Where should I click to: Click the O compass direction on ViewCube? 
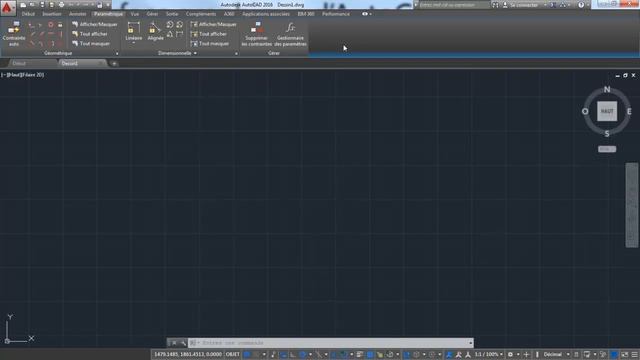585,111
